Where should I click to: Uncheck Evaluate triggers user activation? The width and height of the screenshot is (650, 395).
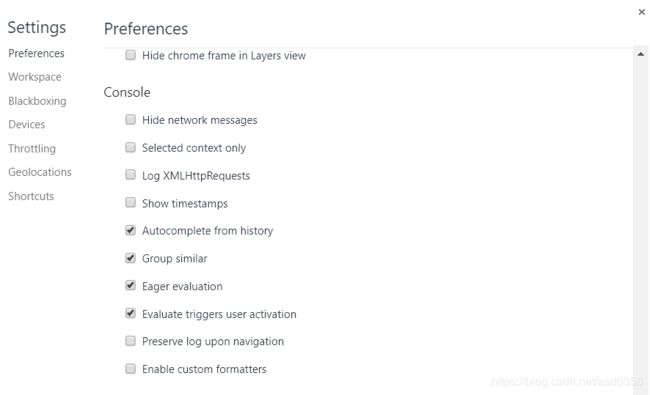click(x=130, y=313)
